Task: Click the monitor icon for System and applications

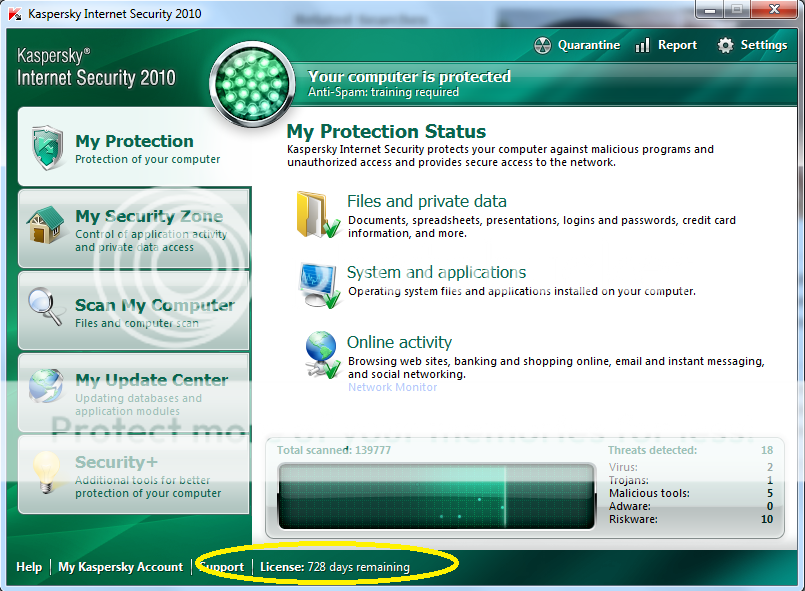Action: [319, 285]
